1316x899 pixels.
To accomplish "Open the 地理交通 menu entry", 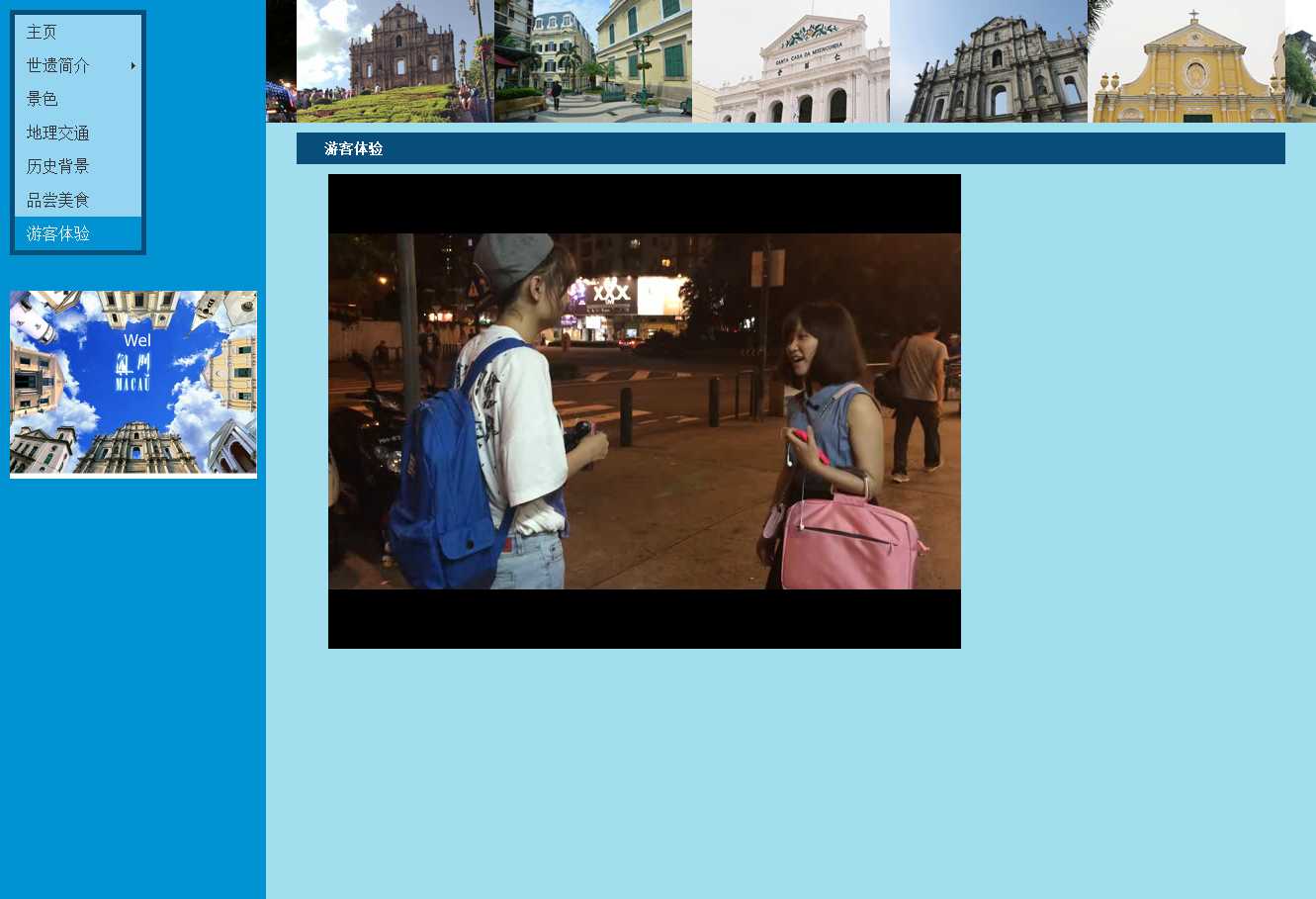I will click(x=58, y=133).
